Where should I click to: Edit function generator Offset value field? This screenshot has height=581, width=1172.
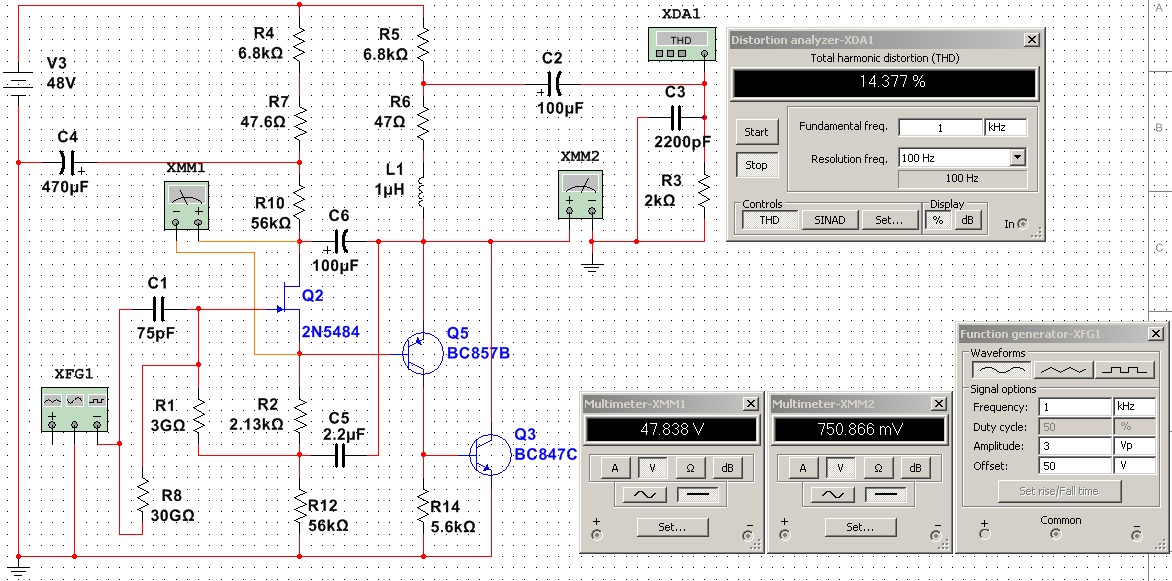pos(1075,465)
